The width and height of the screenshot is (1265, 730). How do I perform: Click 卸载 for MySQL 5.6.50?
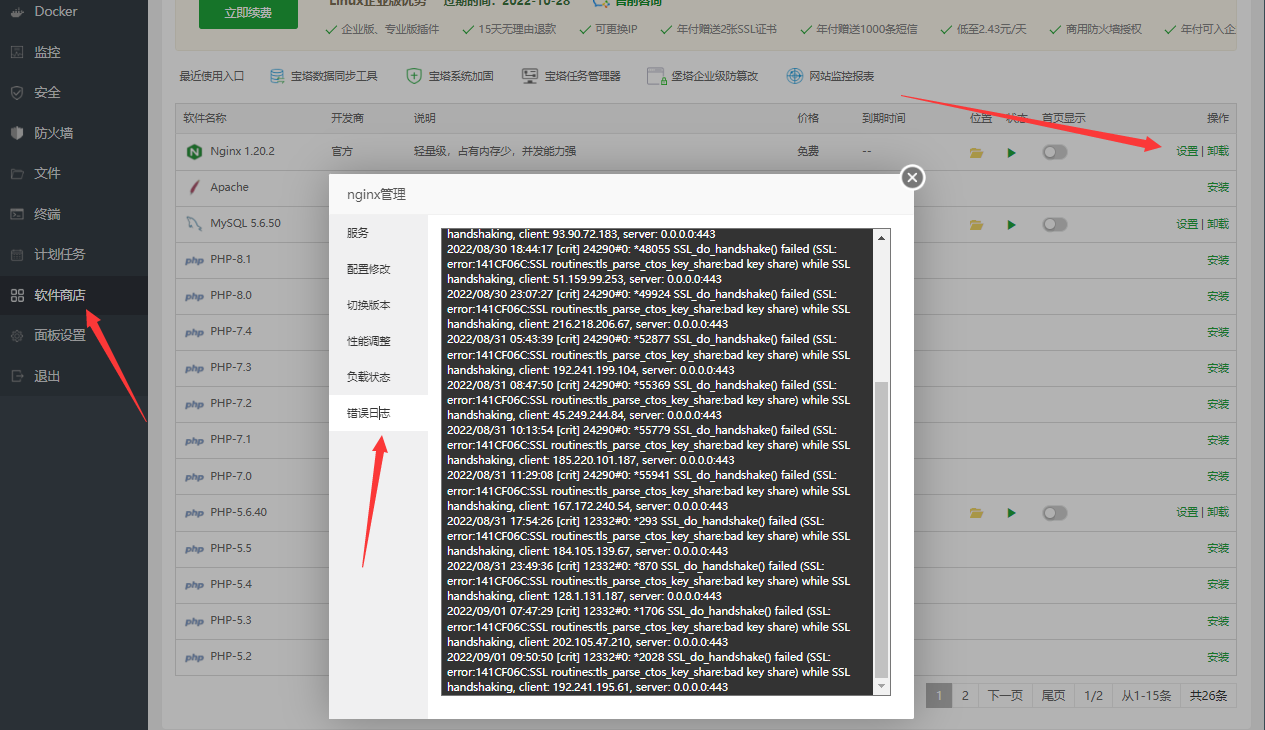pos(1218,223)
